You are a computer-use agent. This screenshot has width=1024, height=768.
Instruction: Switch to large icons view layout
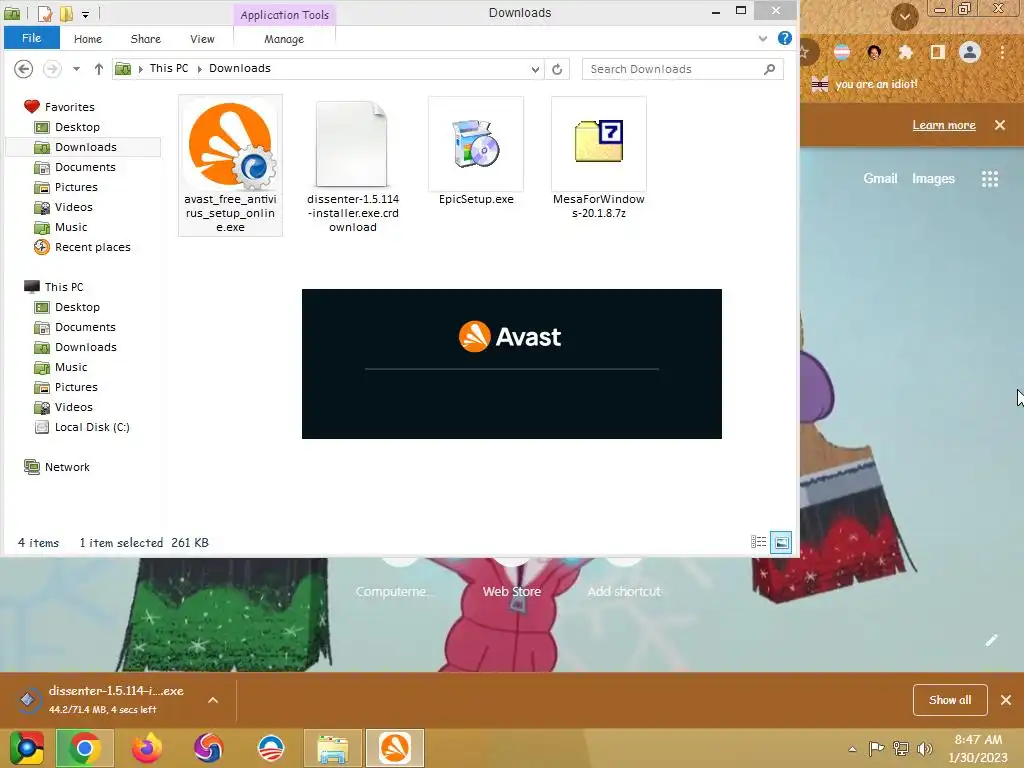[x=781, y=542]
